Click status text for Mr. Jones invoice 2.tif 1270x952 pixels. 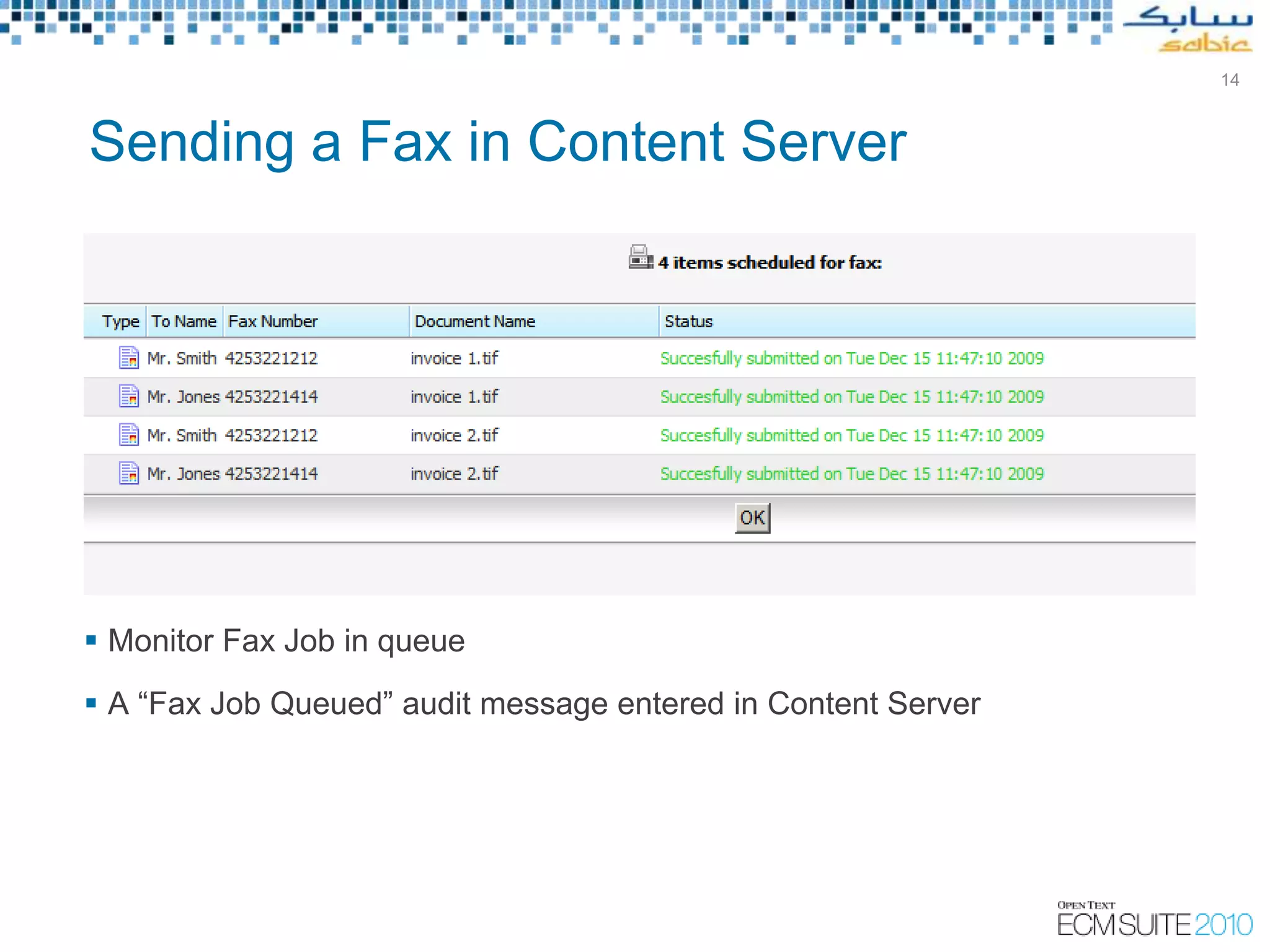tap(852, 474)
